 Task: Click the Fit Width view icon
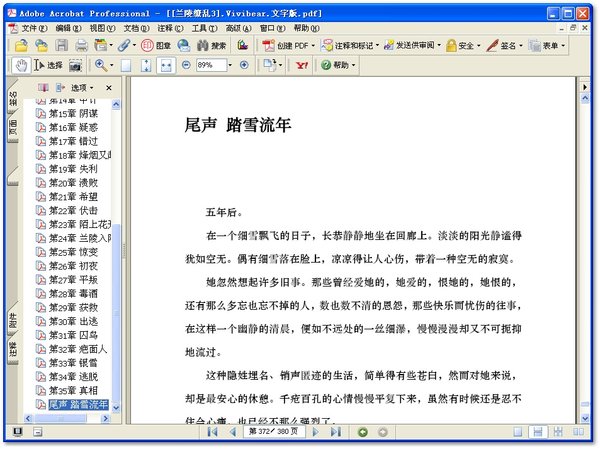[166, 65]
